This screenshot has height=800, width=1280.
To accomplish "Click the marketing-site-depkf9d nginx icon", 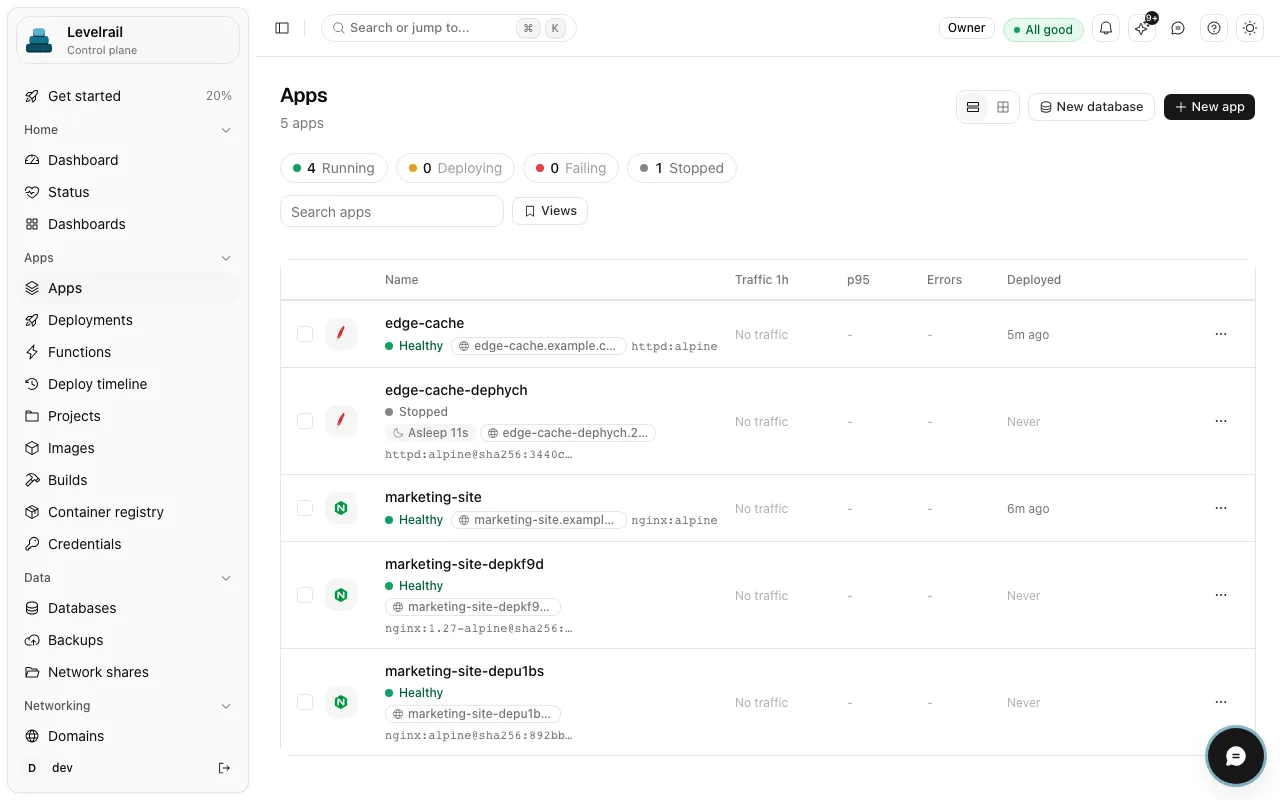I will click(341, 595).
